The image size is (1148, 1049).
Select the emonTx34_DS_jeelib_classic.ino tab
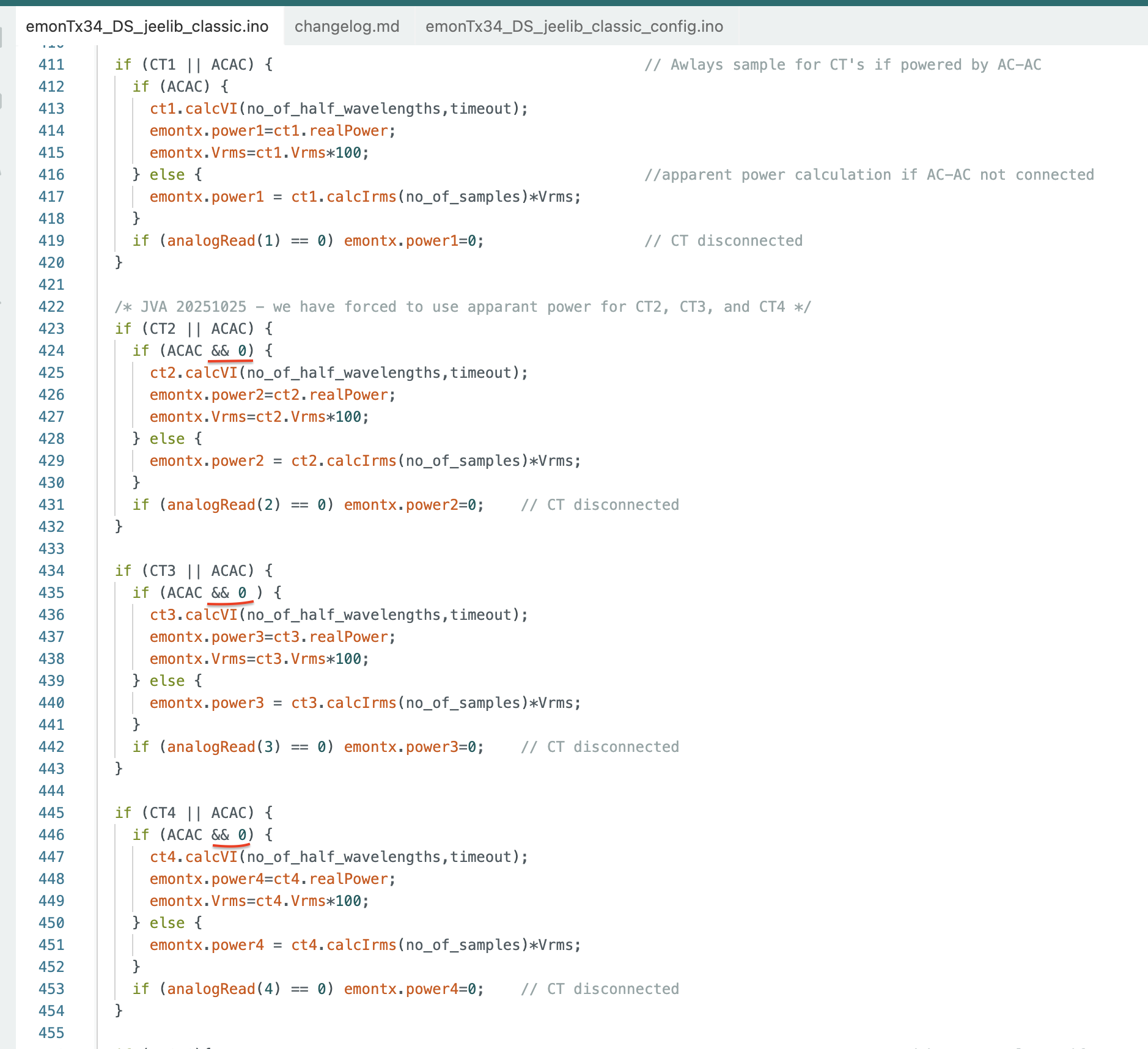click(147, 26)
